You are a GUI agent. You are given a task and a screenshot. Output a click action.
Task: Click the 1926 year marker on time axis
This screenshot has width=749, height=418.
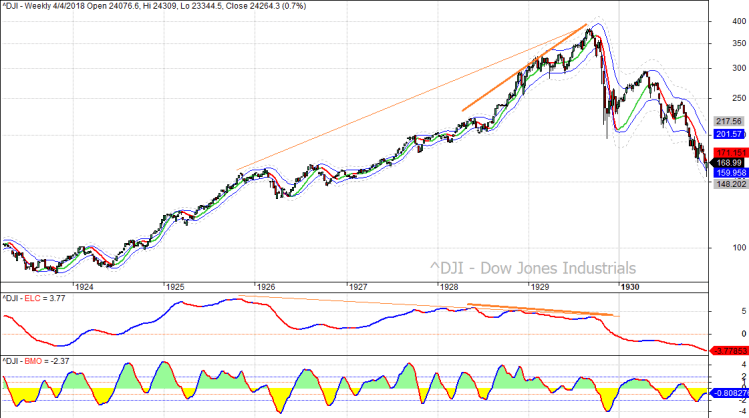point(266,286)
